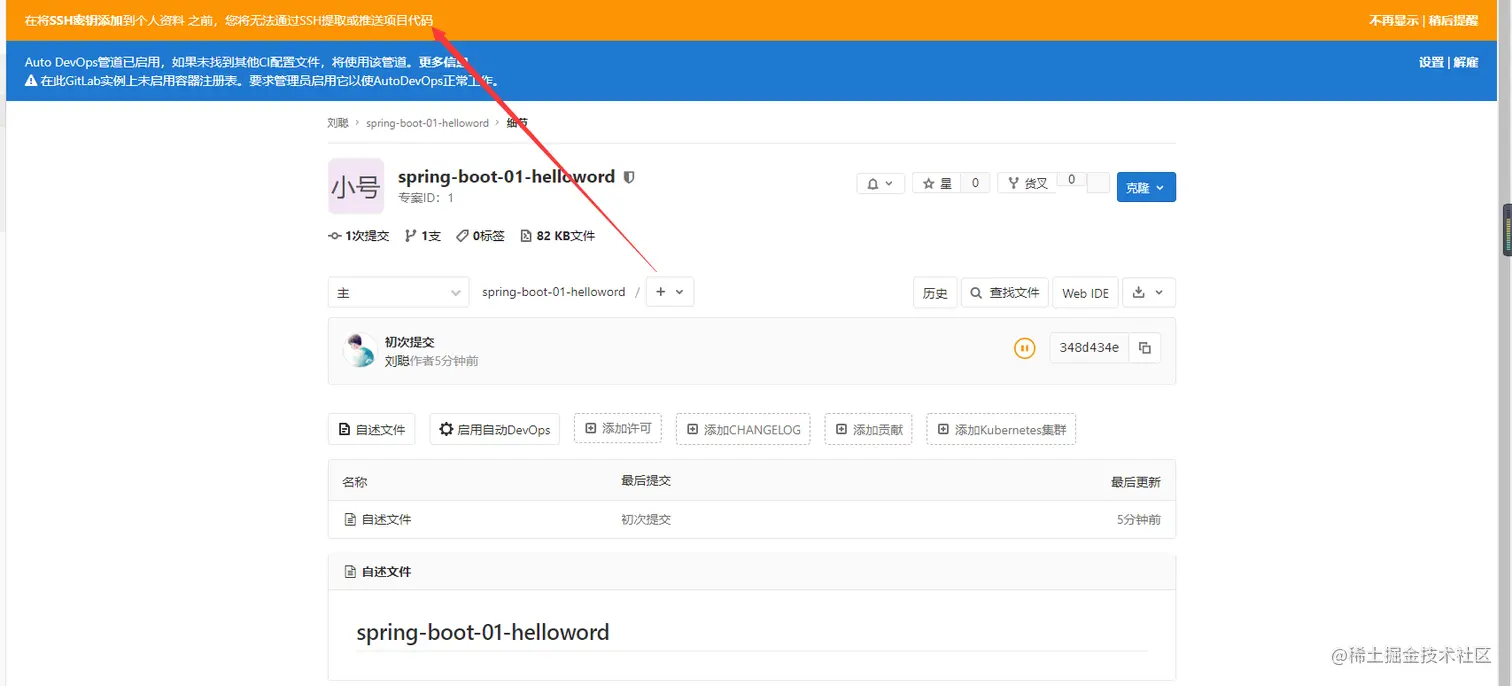Open the 初次提交 commit title link
Viewport: 1512px width, 686px height.
click(x=410, y=342)
